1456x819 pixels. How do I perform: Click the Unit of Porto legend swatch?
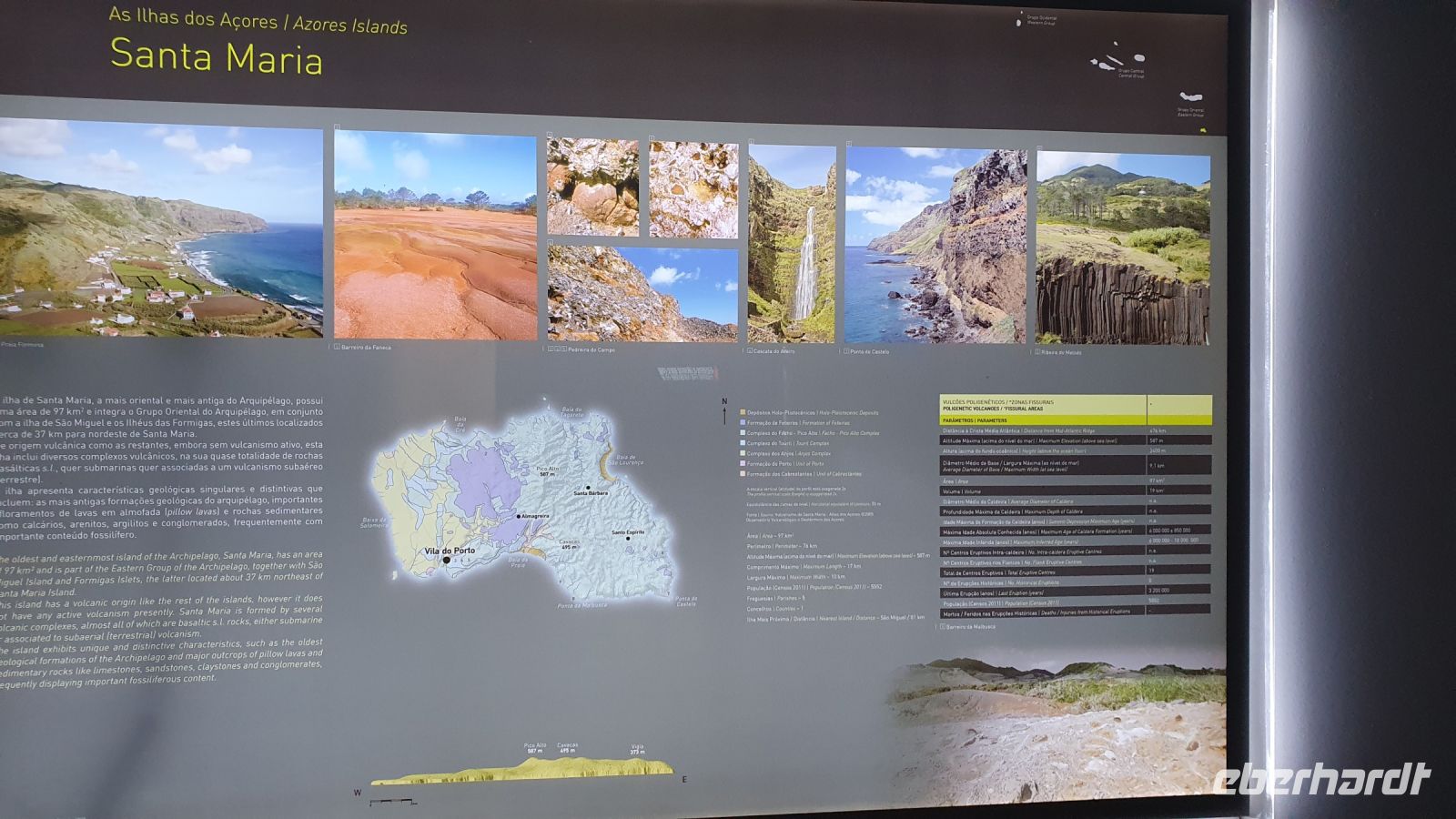pyautogui.click(x=743, y=464)
